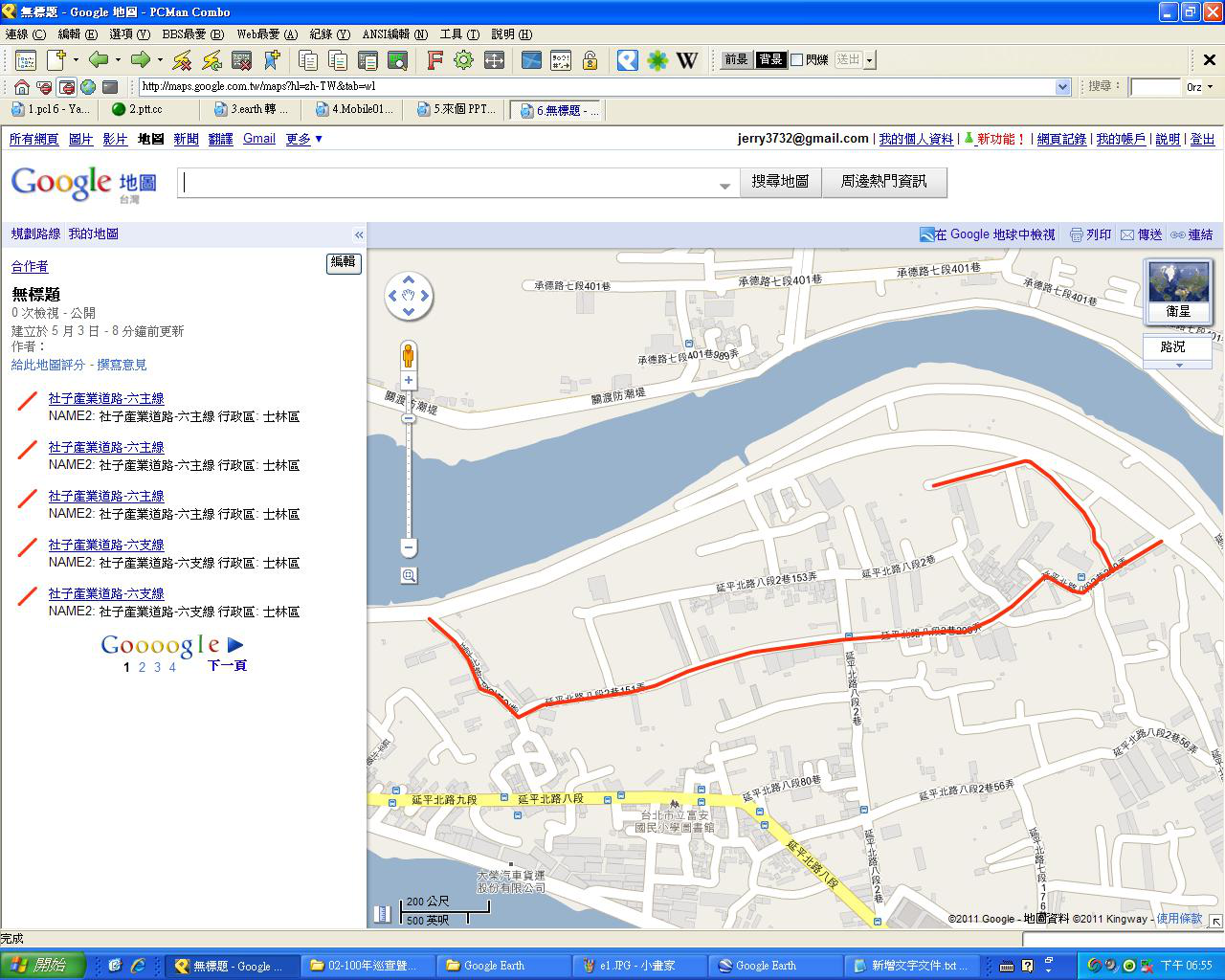Go to 下一頁 next results page

click(x=227, y=665)
